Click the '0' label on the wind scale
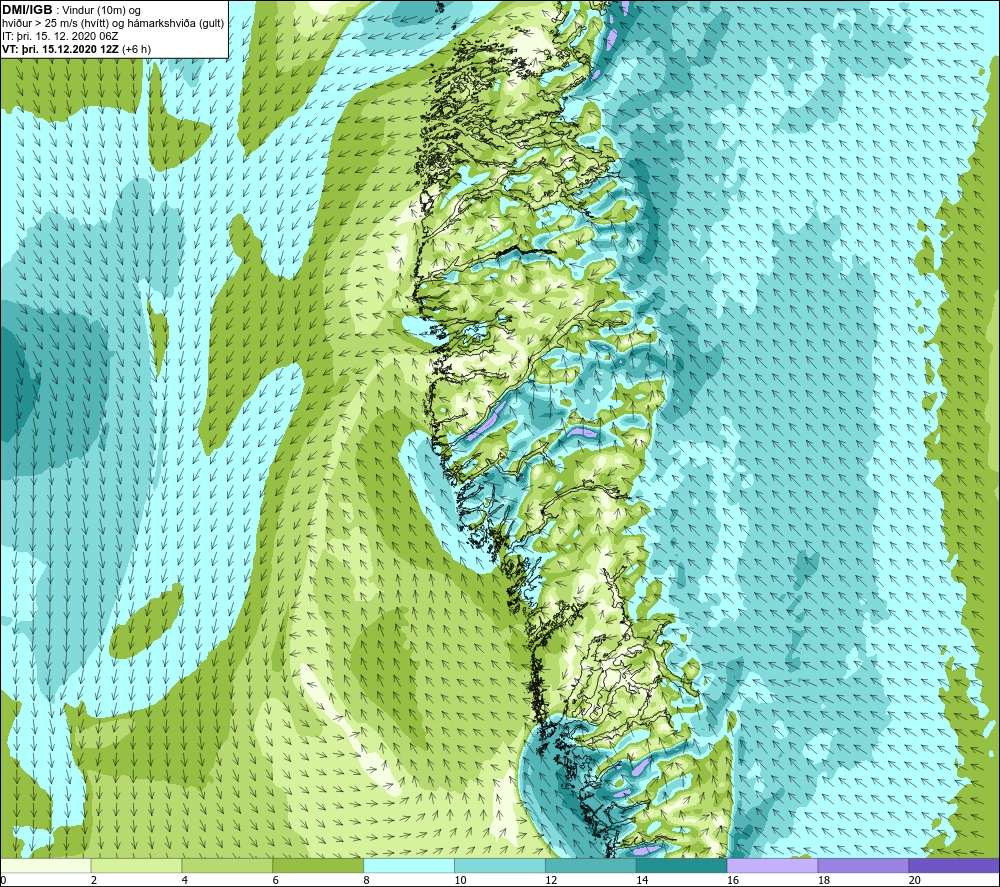The width and height of the screenshot is (1000, 887). pyautogui.click(x=3, y=880)
